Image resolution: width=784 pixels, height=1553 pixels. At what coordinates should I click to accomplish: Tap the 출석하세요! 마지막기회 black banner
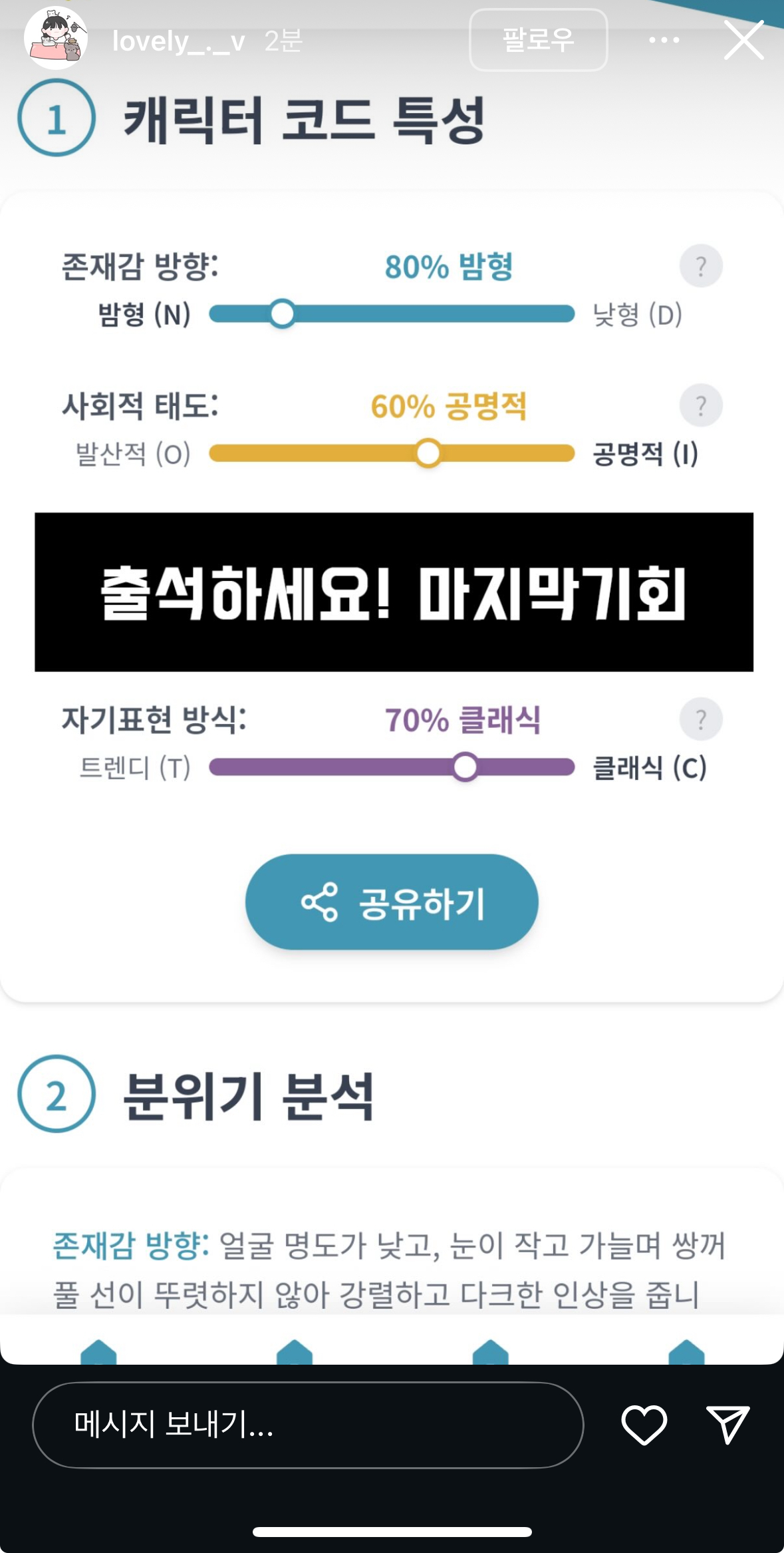[394, 592]
